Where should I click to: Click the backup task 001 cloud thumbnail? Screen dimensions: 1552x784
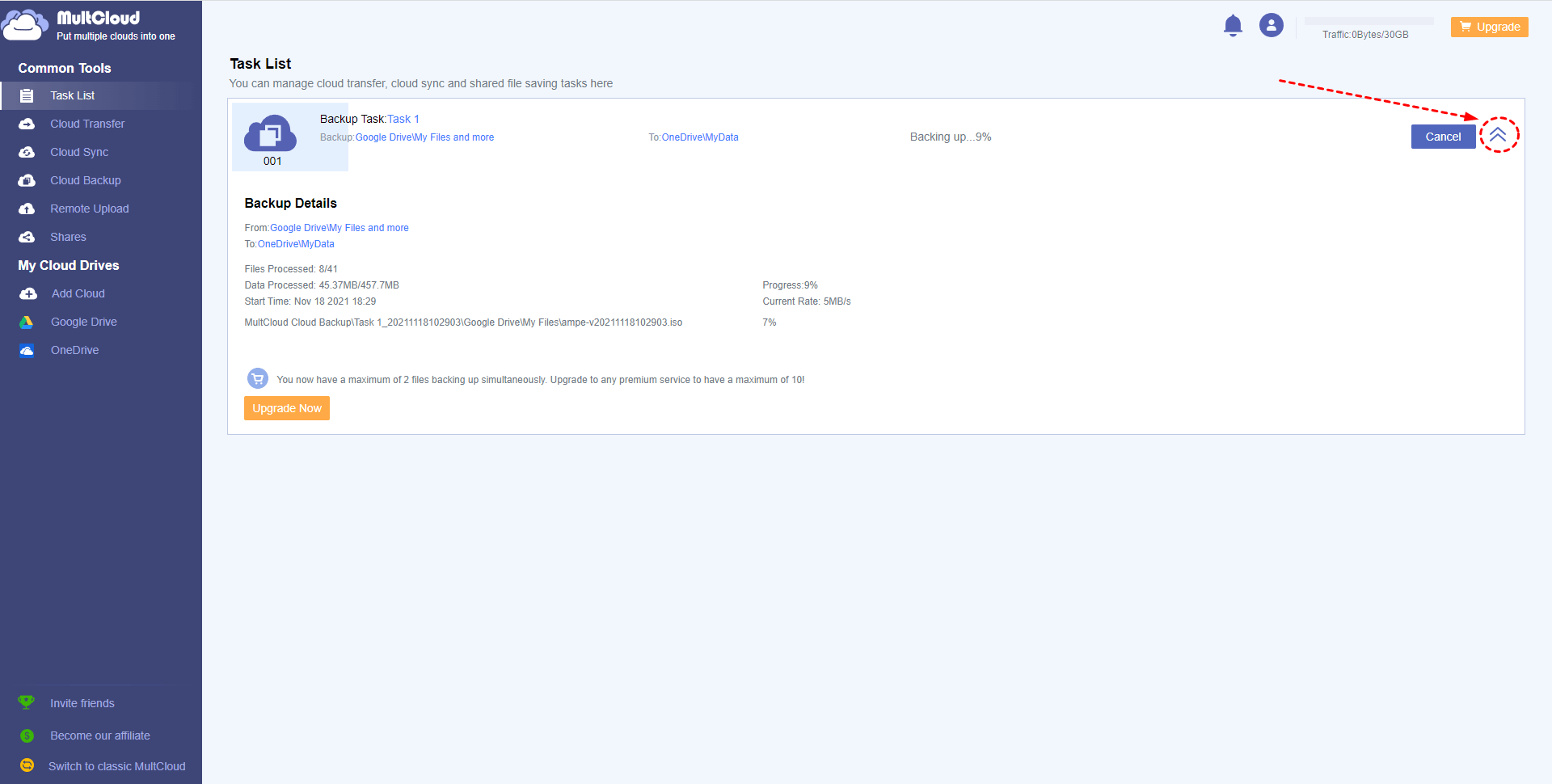click(x=270, y=133)
